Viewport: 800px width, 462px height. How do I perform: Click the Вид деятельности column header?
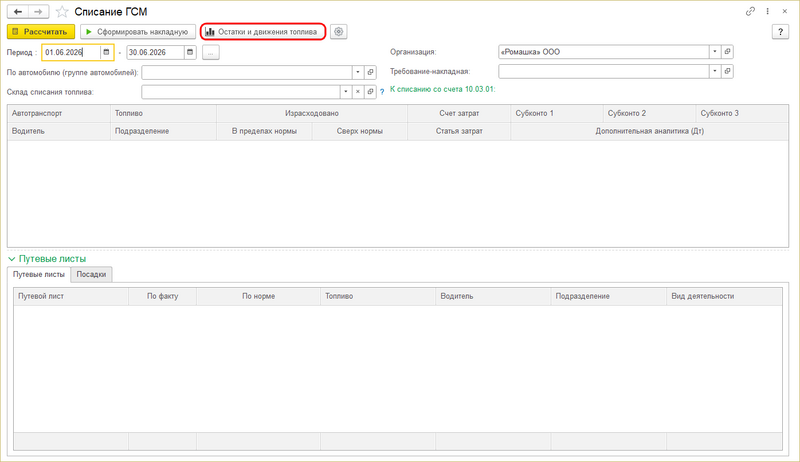(724, 296)
